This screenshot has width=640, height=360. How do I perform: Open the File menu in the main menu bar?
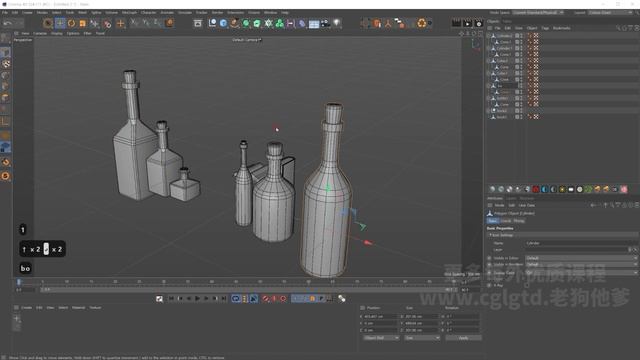click(x=5, y=13)
